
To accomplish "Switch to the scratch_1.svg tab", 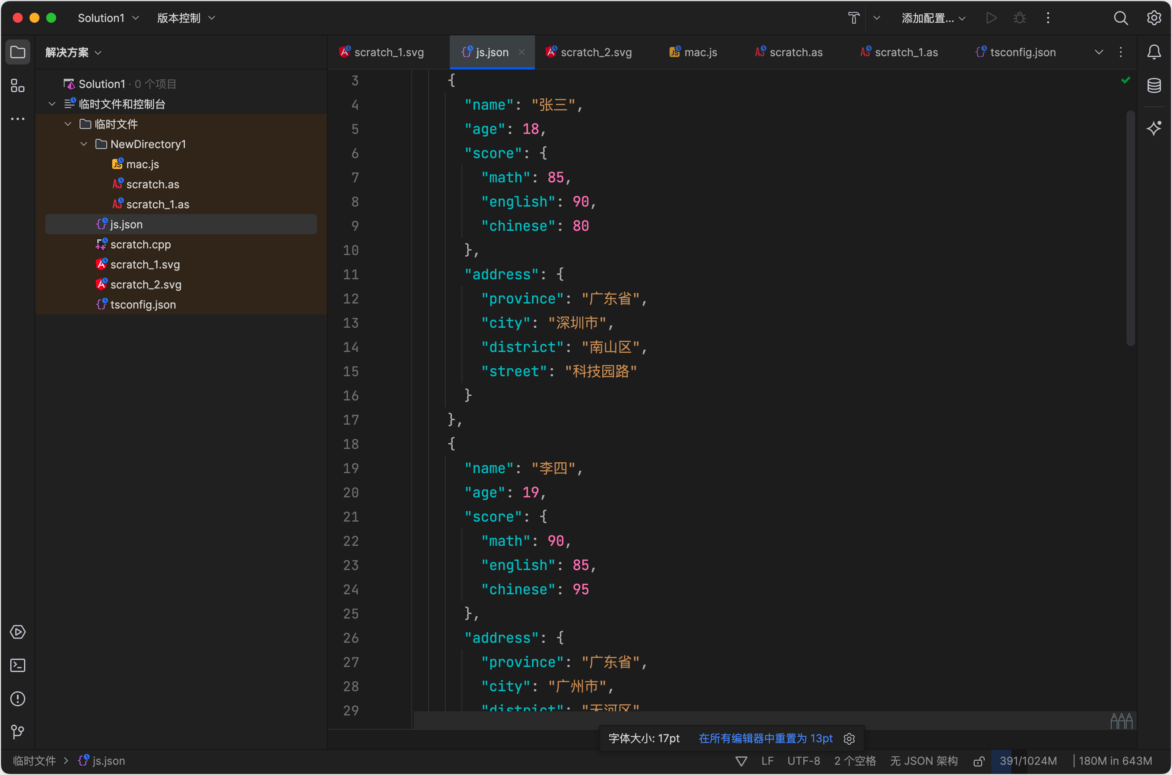I will pyautogui.click(x=382, y=52).
